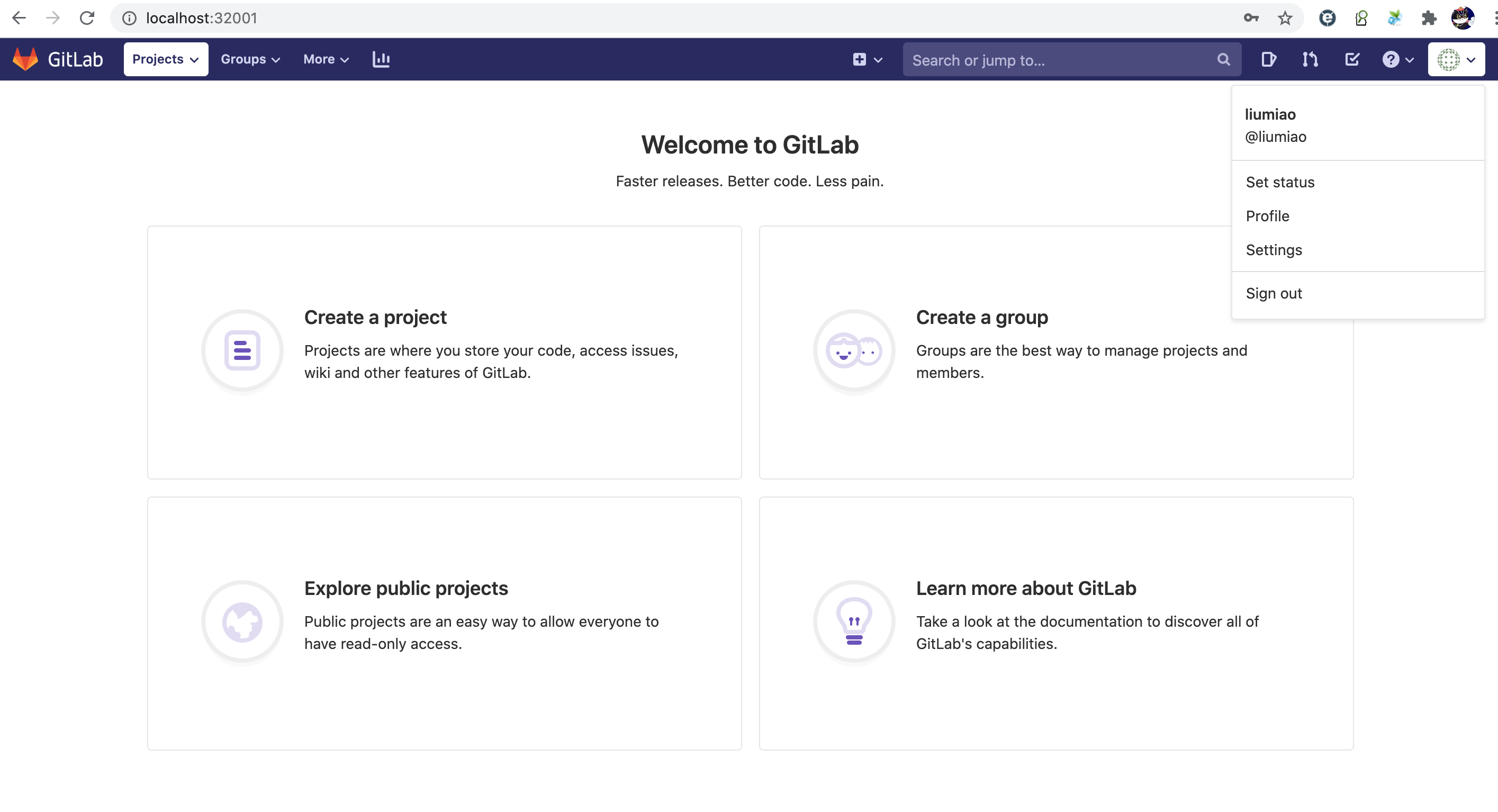
Task: Collapse the user menu via avatar chevron
Action: (1470, 60)
